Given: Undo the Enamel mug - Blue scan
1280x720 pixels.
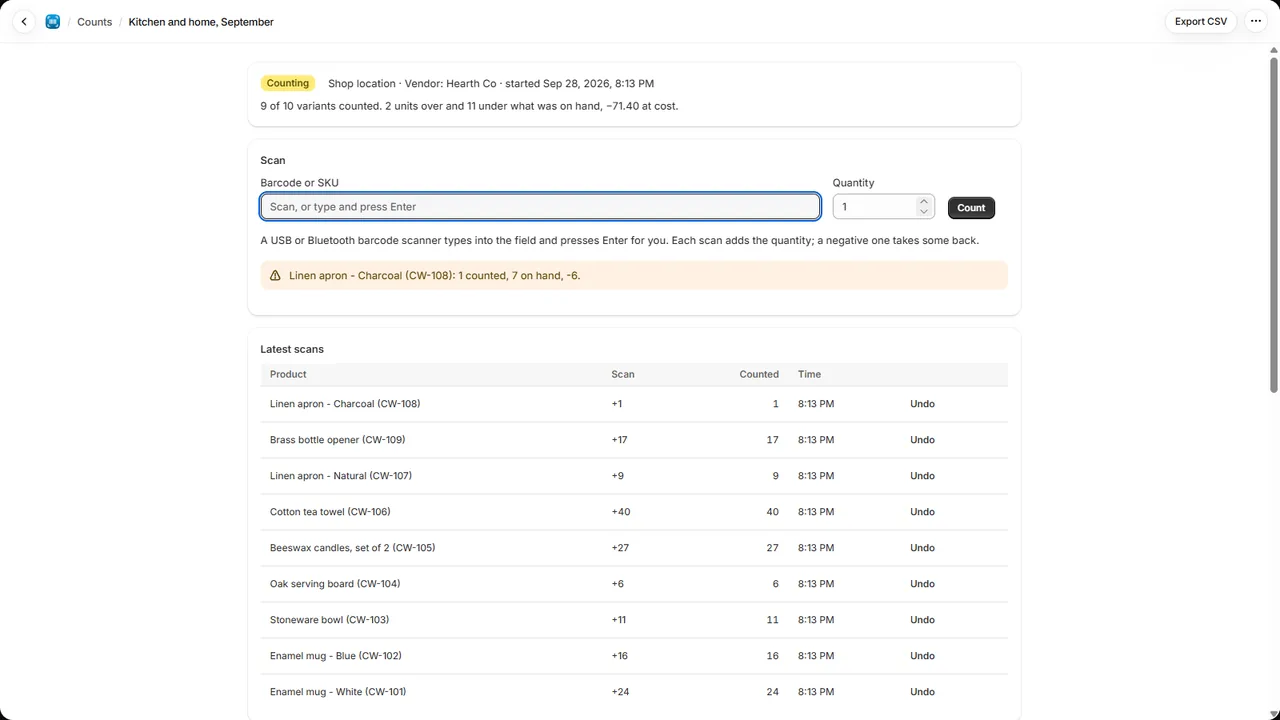Looking at the screenshot, I should tap(922, 656).
